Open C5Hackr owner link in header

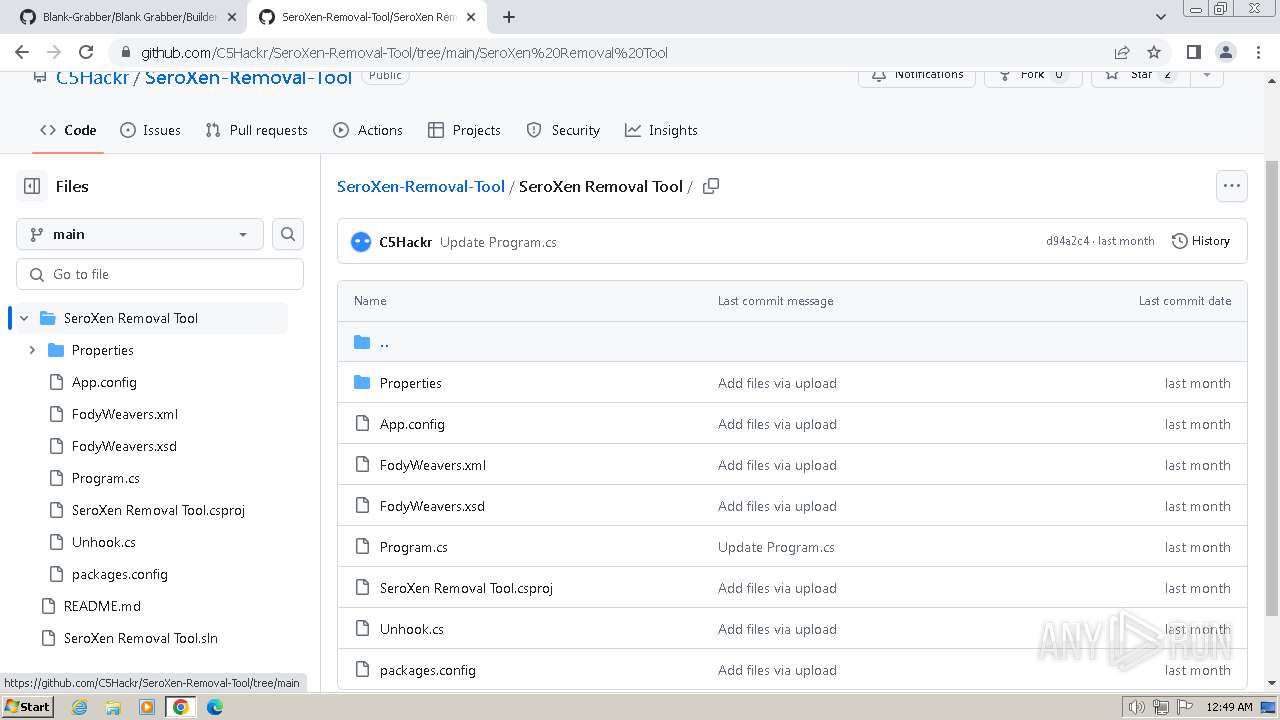[93, 77]
